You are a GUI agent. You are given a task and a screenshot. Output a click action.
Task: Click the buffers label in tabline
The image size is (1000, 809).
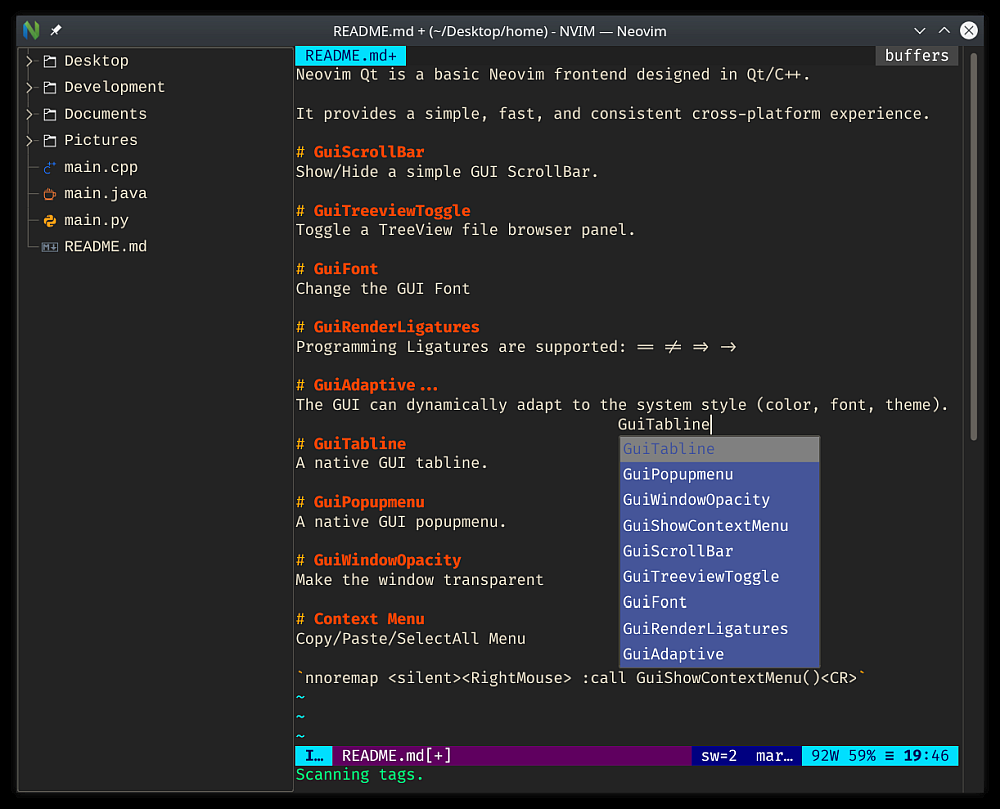click(x=916, y=55)
